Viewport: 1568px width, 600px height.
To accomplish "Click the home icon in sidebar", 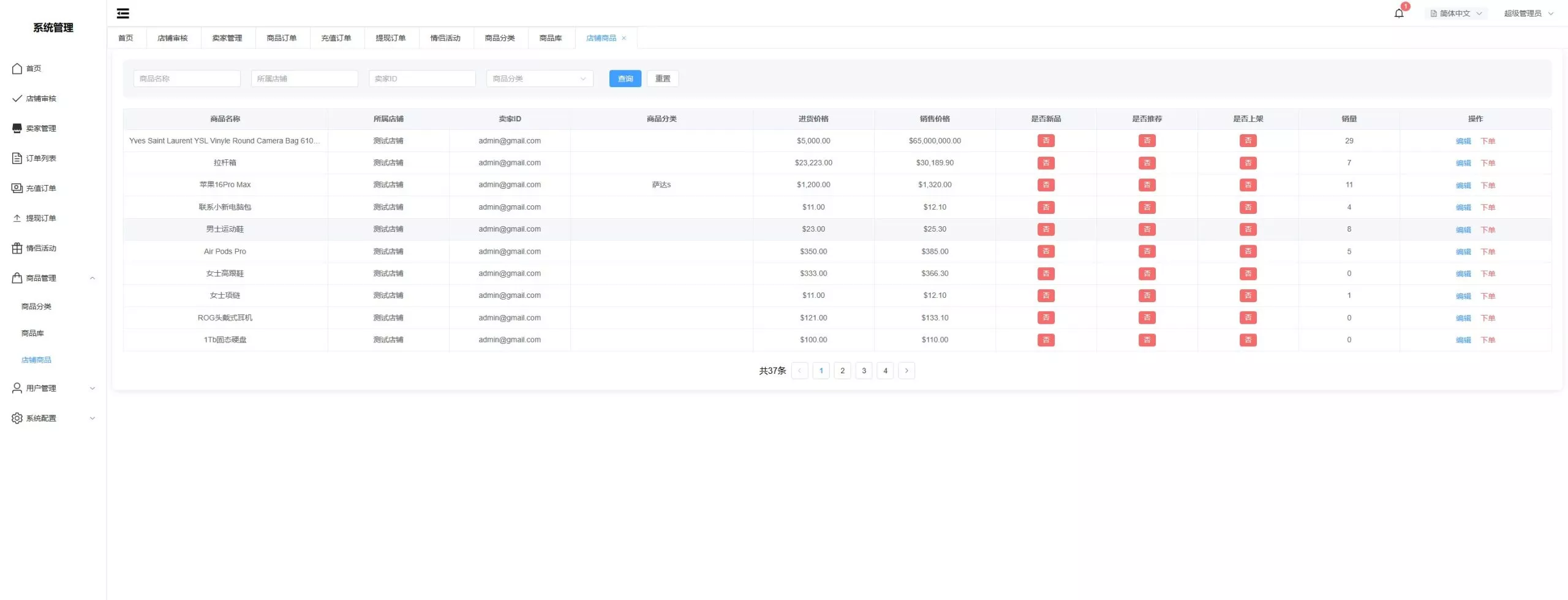I will pos(17,69).
